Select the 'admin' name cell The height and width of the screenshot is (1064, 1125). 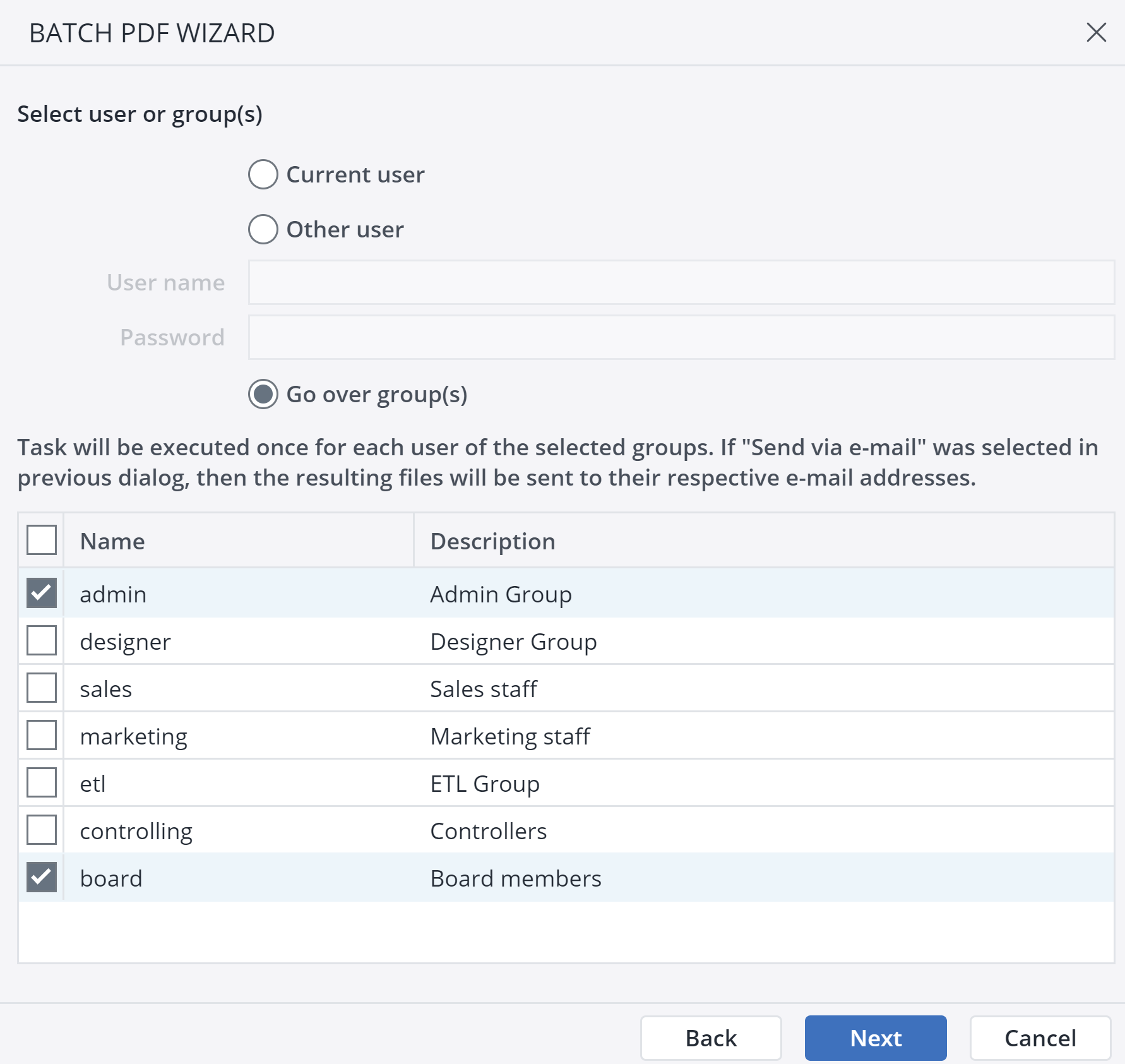pyautogui.click(x=239, y=594)
